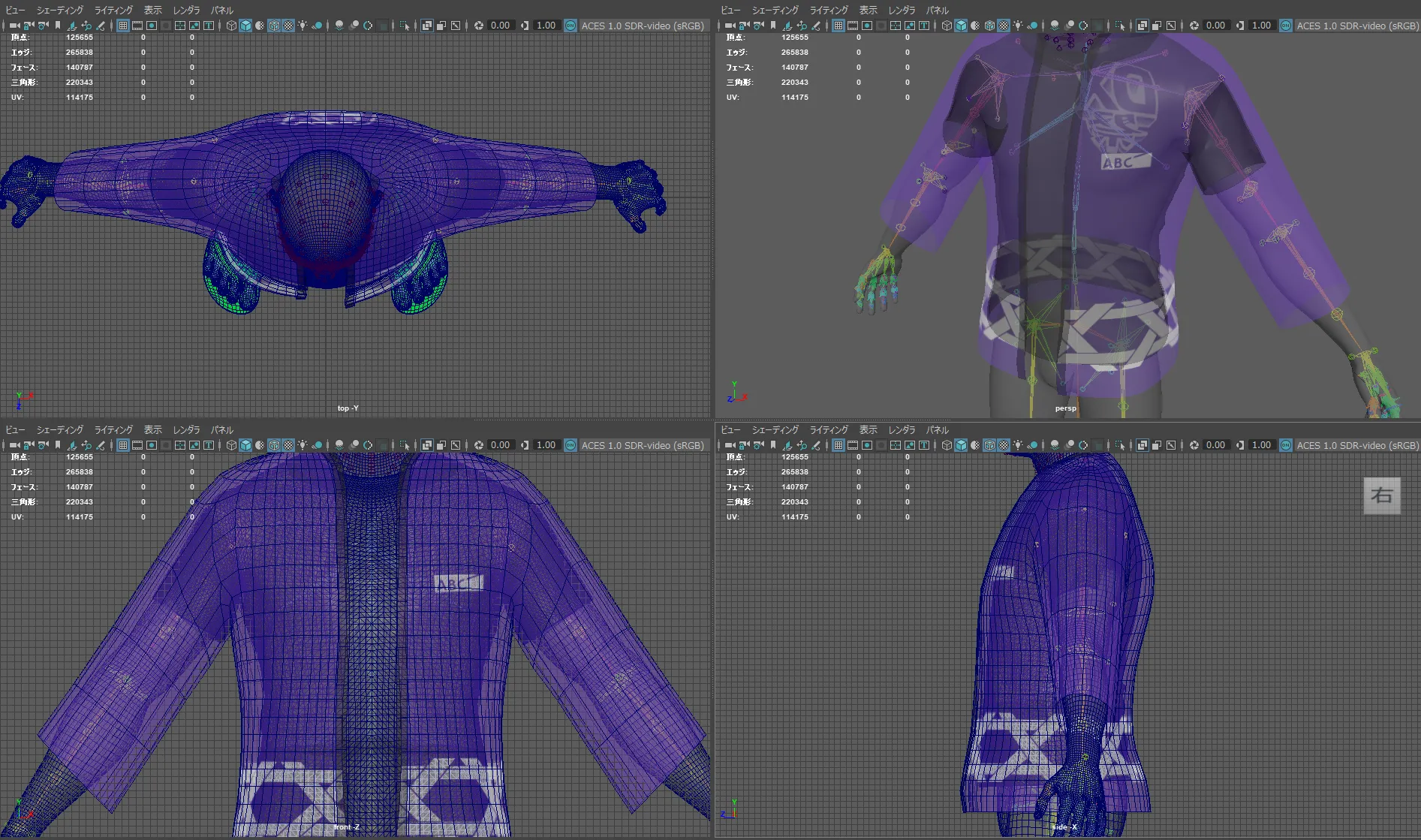This screenshot has height=840, width=1421.
Task: Click ライティング menu in perspective panel
Action: [829, 11]
